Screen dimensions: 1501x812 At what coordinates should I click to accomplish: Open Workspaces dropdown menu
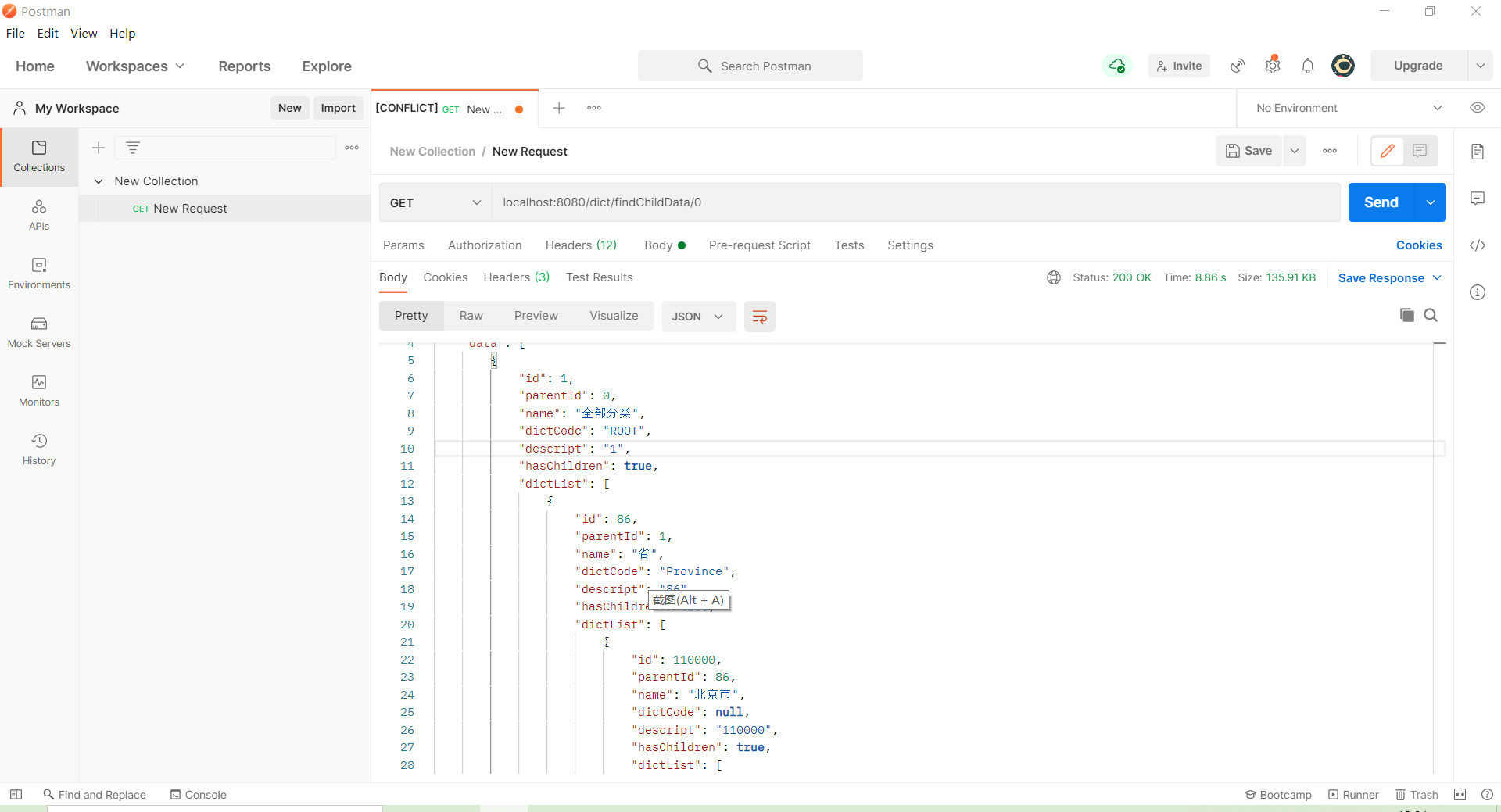135,66
